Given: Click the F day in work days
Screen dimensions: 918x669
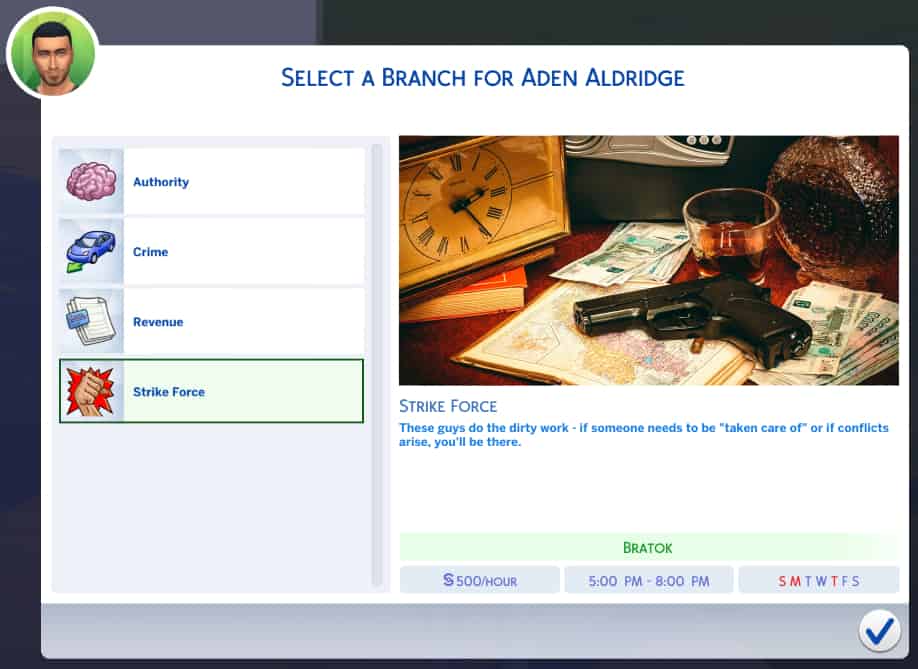Looking at the screenshot, I should click(x=845, y=581).
